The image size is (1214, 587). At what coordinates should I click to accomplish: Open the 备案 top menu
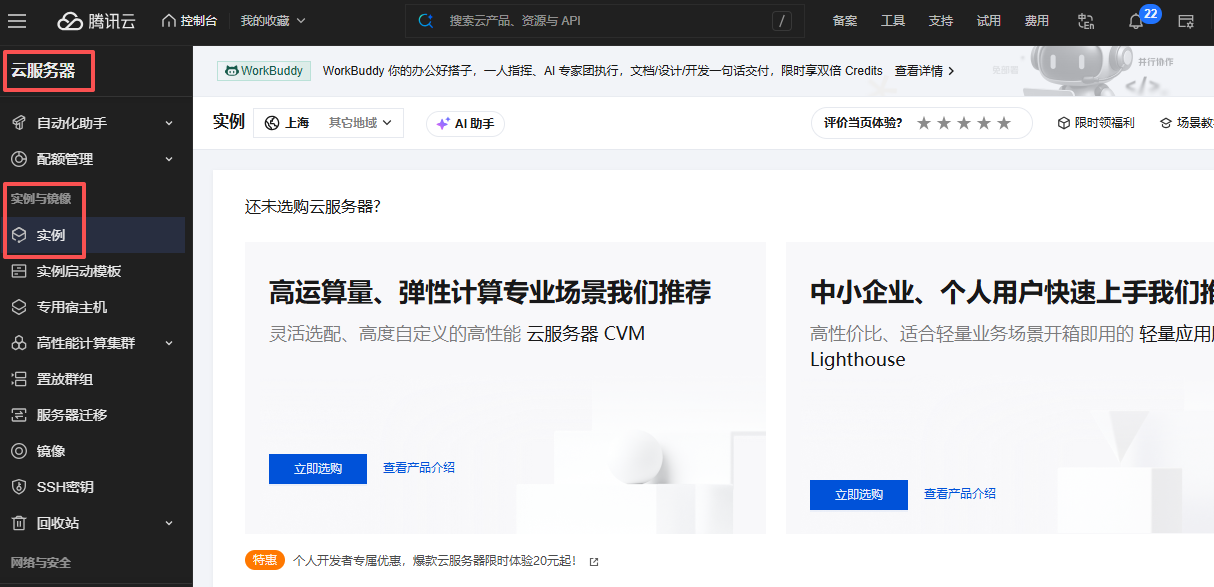tap(845, 21)
